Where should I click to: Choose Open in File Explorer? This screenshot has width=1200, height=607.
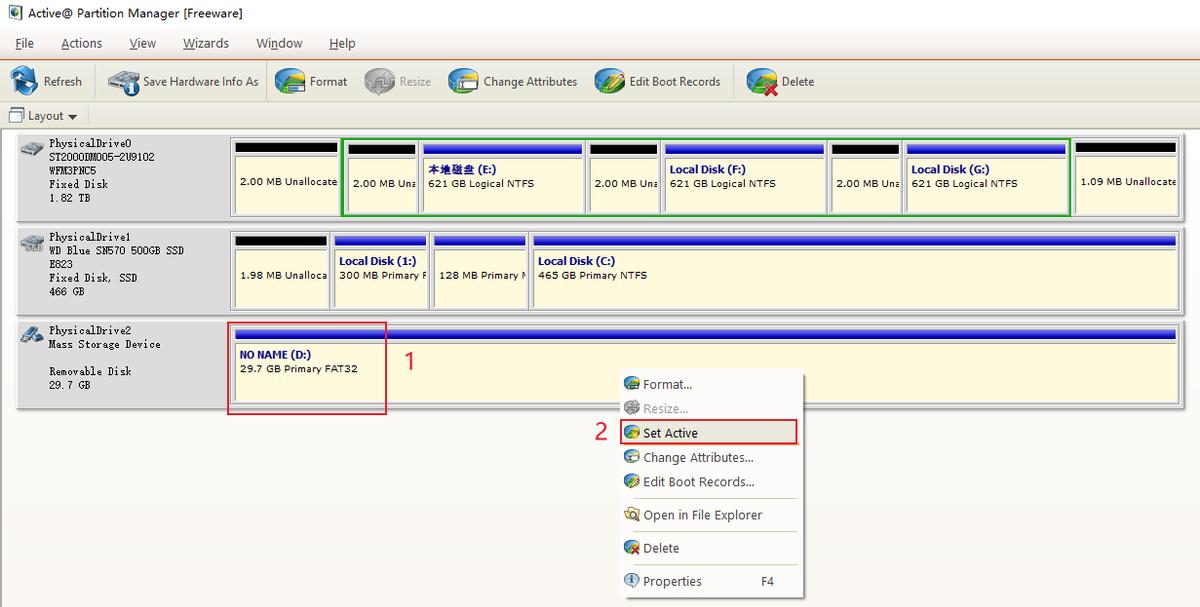[710, 515]
